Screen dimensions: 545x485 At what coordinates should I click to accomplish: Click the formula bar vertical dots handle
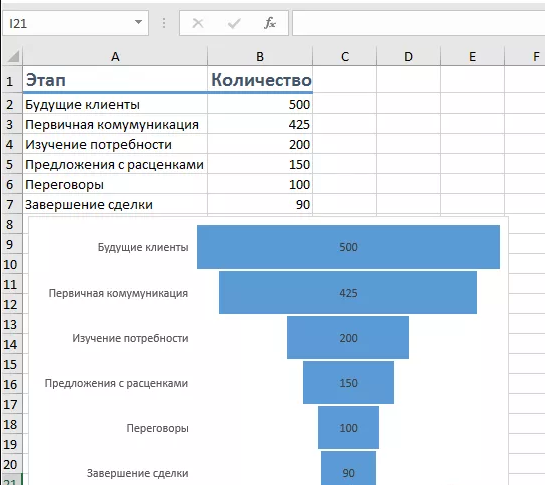pos(164,23)
